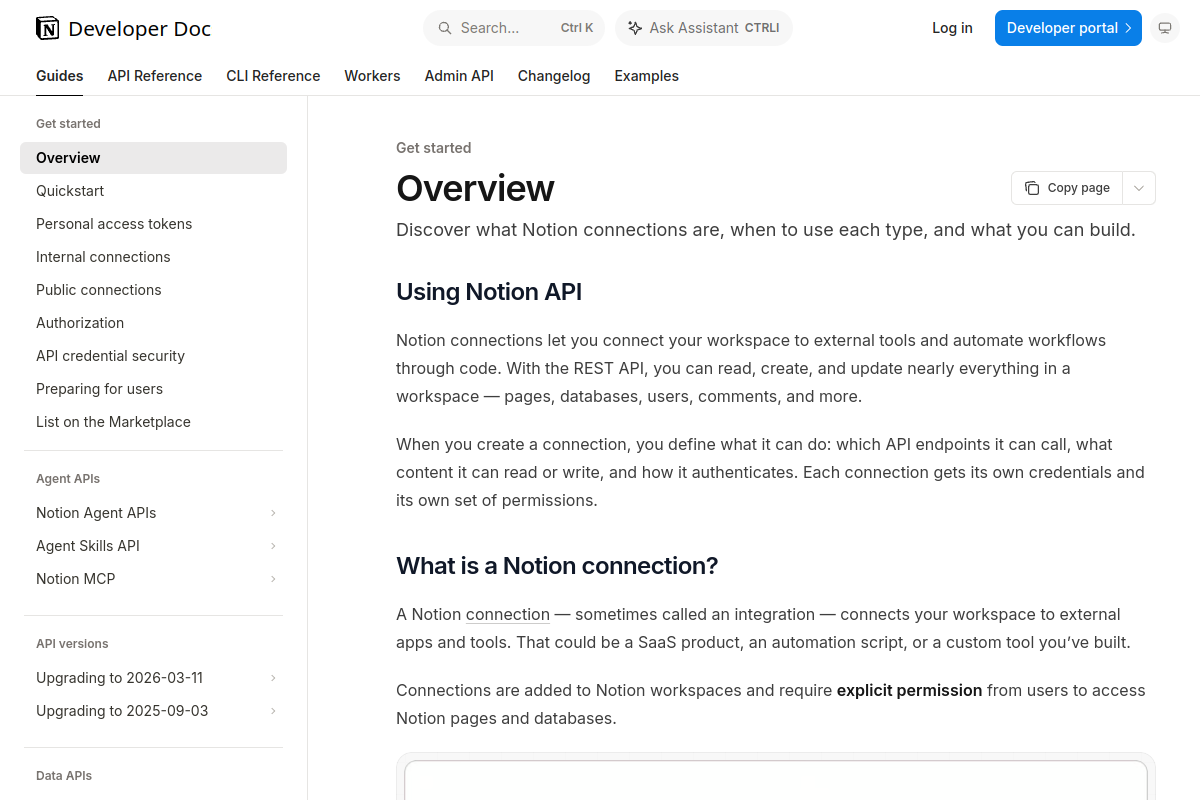
Task: Open API credential security page
Action: pos(153,356)
